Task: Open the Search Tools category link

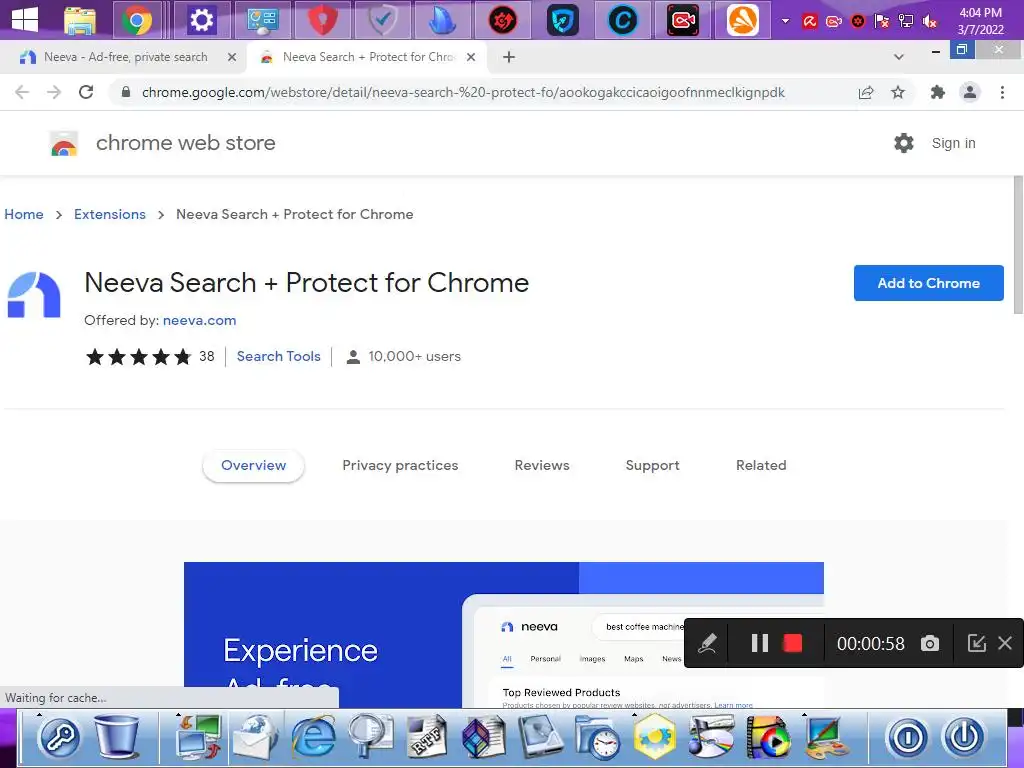Action: coord(279,357)
